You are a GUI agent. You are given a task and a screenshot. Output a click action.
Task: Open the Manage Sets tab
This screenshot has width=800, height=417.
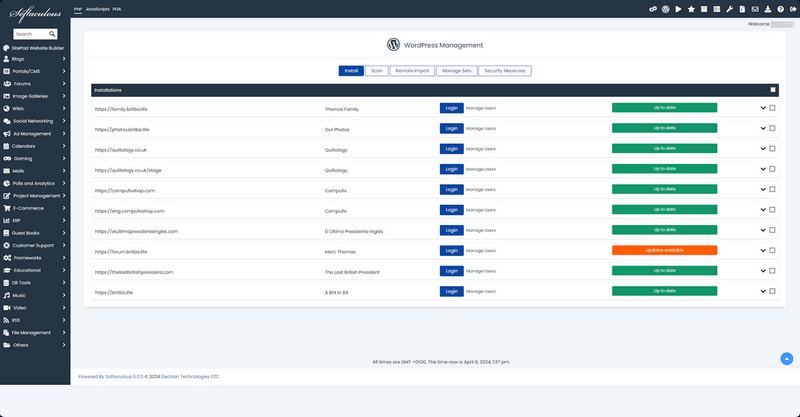pos(457,71)
